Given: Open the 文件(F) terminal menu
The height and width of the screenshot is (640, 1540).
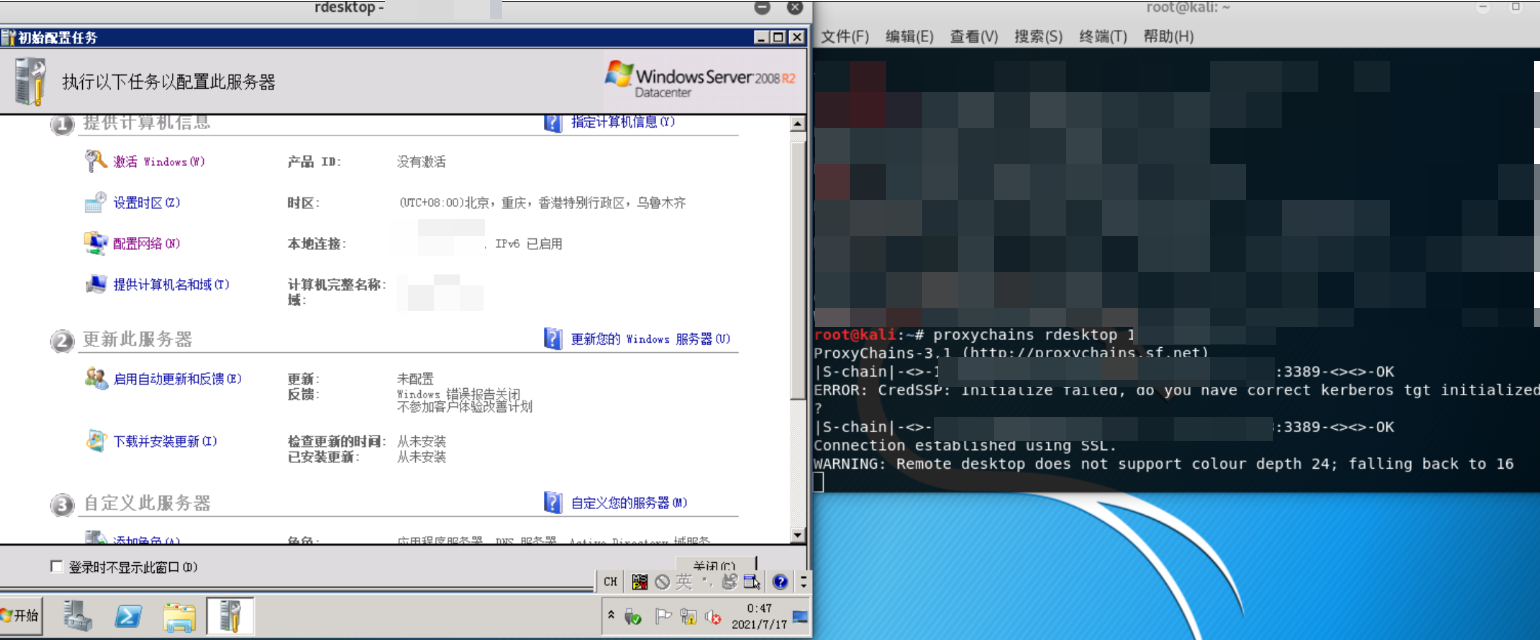Looking at the screenshot, I should point(845,36).
